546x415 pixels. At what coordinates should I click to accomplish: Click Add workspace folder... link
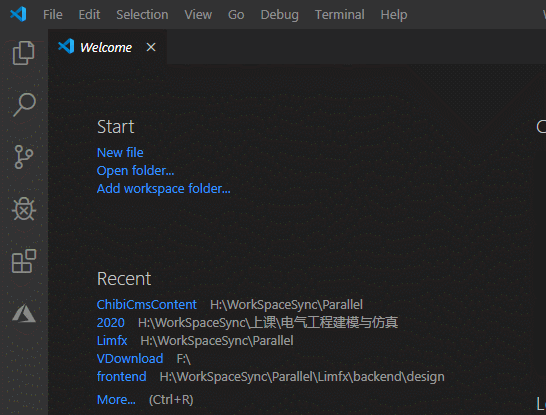[164, 189]
